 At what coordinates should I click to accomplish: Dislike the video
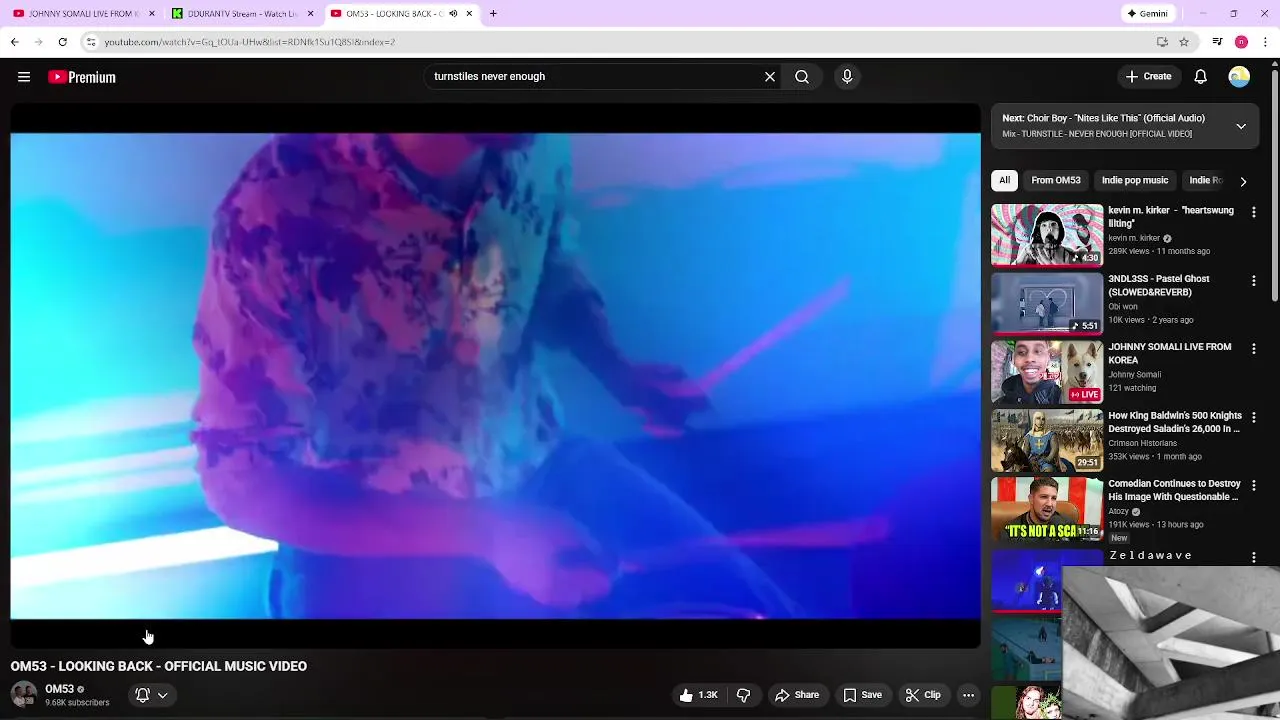coord(743,695)
